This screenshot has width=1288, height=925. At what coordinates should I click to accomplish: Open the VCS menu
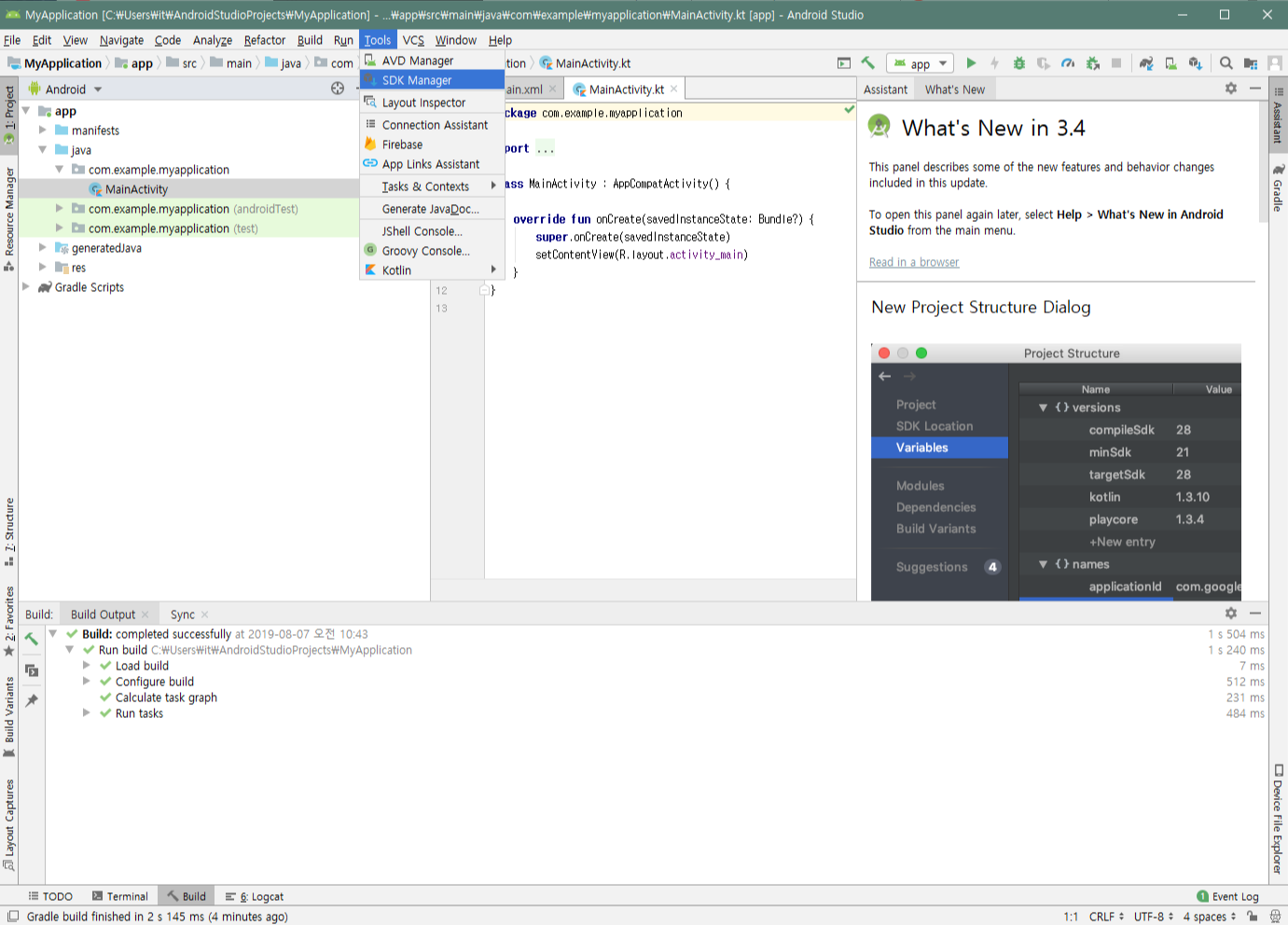pos(413,40)
